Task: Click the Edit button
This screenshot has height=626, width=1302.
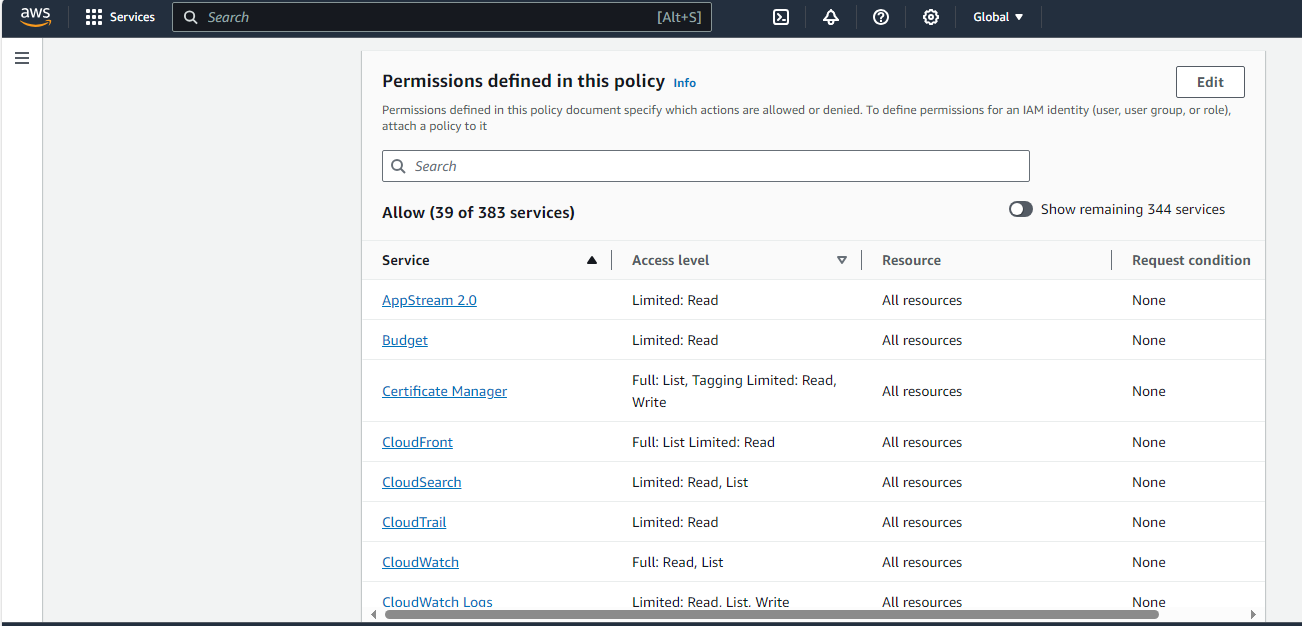Action: (1210, 82)
